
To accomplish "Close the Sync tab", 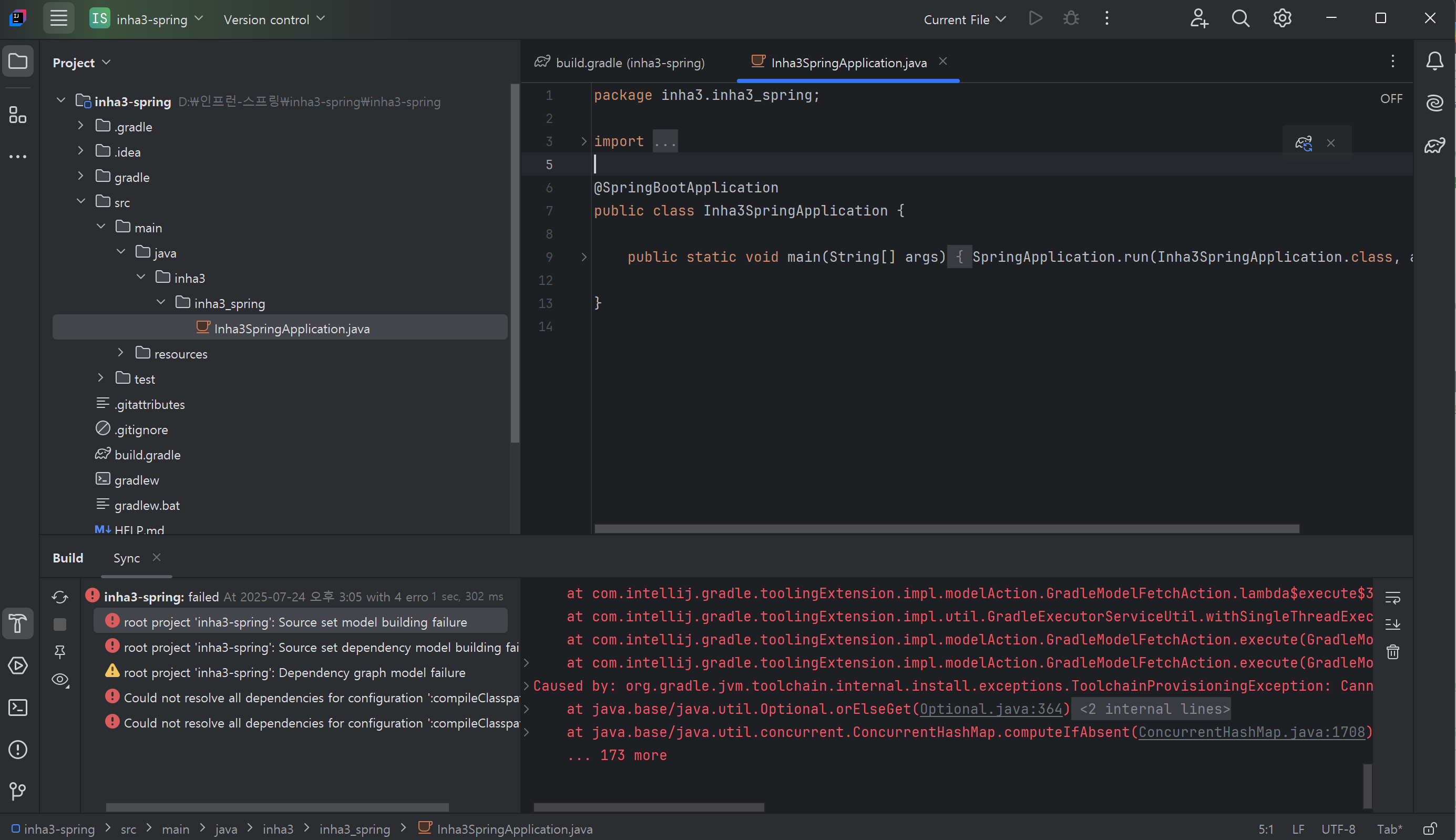I will pyautogui.click(x=156, y=557).
